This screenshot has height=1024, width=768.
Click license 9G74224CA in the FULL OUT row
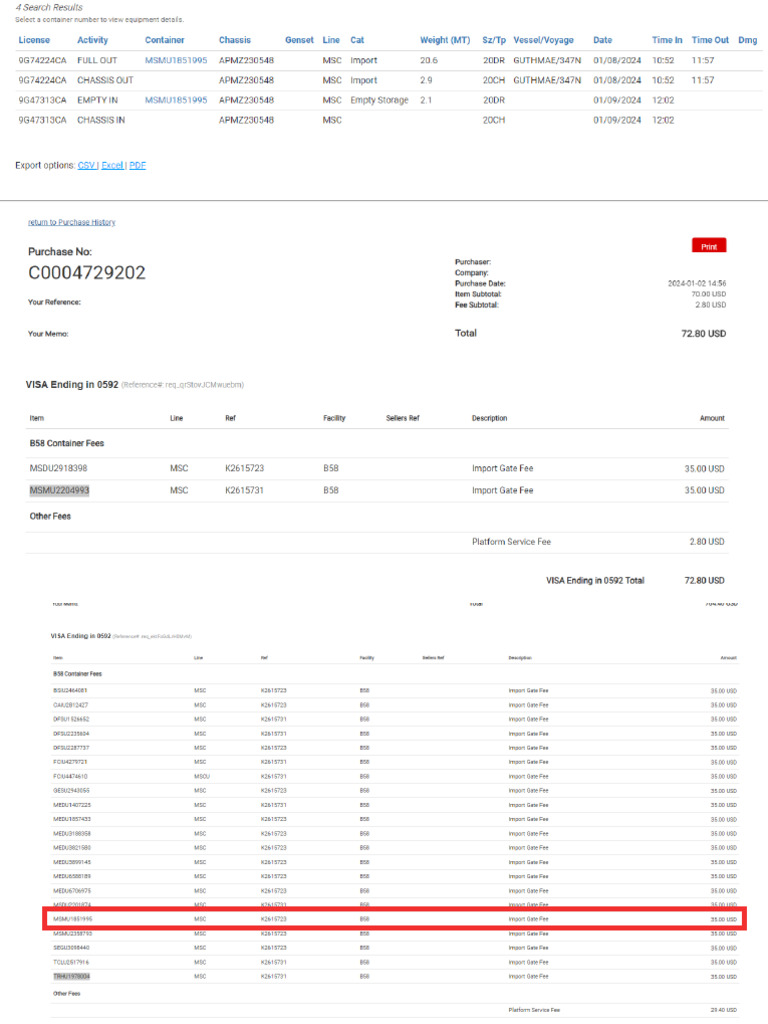[42, 60]
